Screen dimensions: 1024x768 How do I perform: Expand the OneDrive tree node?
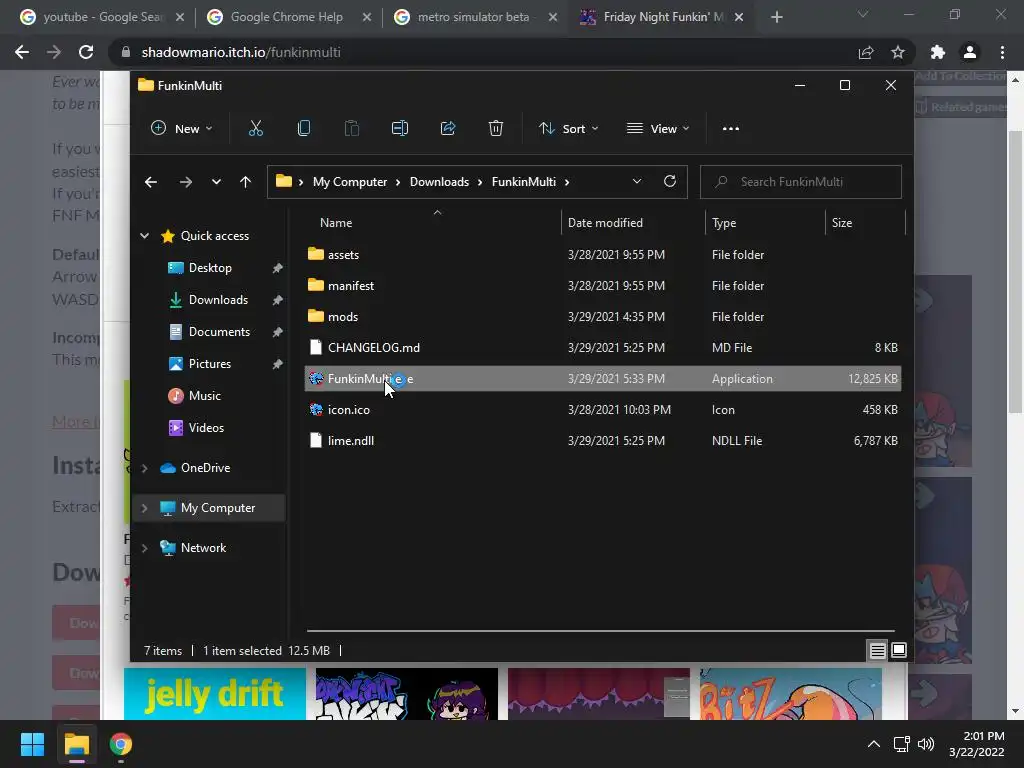144,468
